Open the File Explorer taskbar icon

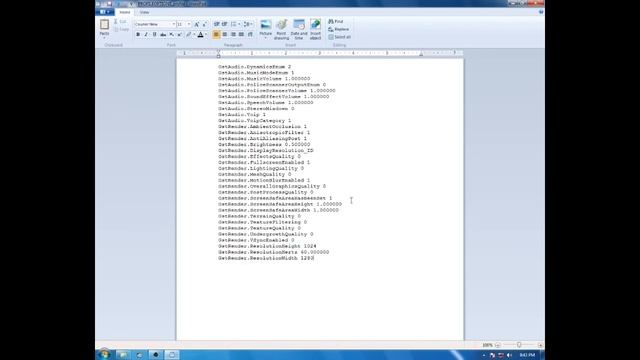coord(123,355)
